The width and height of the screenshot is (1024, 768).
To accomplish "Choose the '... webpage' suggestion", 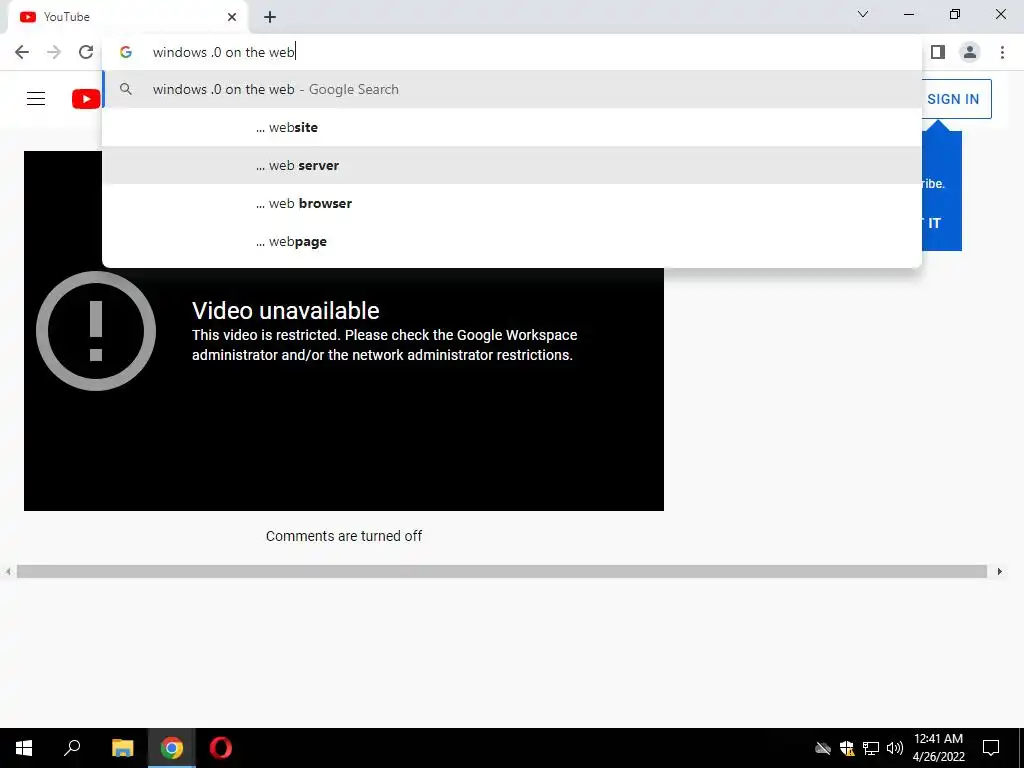I will (512, 241).
